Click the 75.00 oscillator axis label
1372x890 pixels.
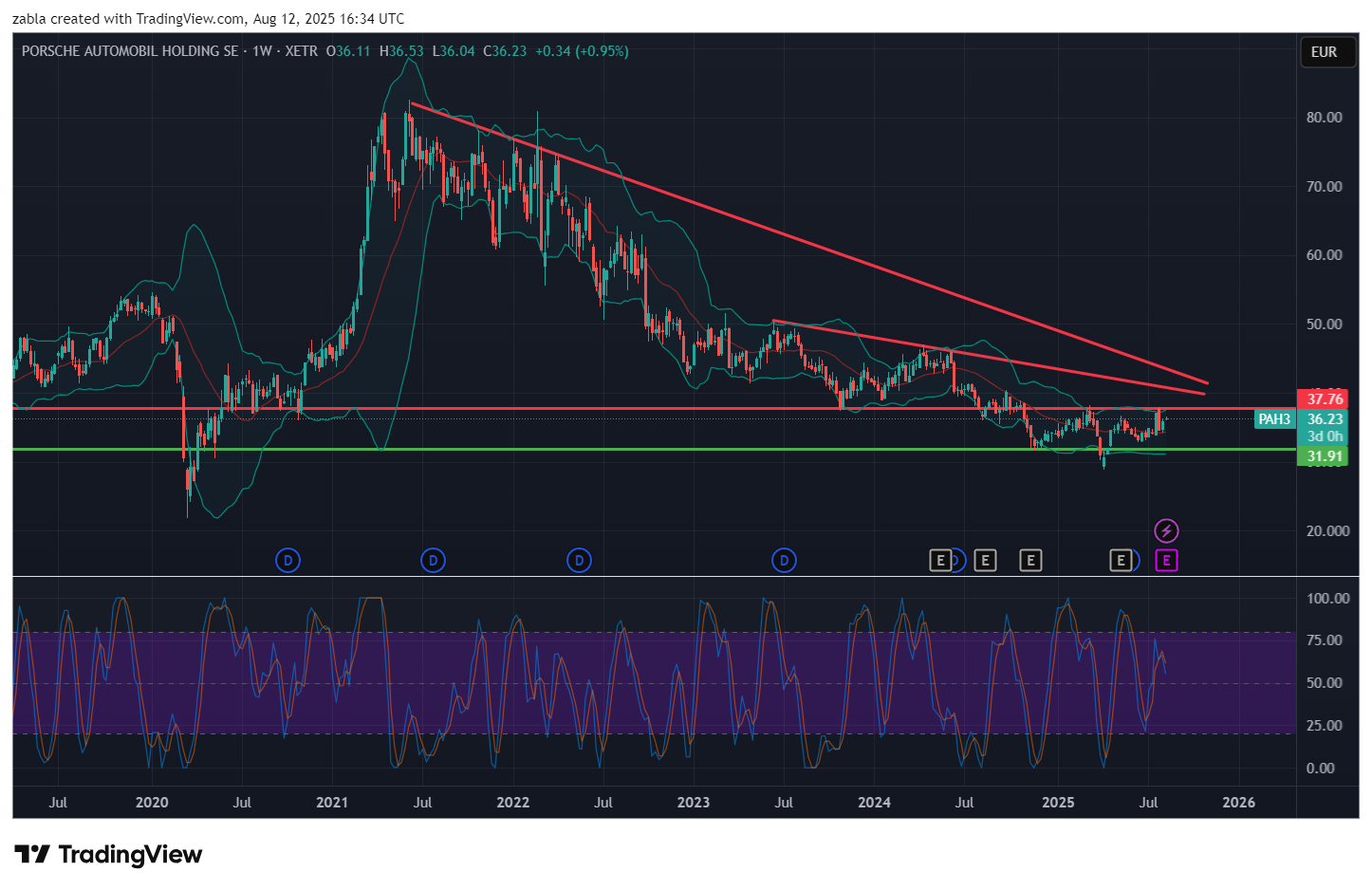[1324, 640]
